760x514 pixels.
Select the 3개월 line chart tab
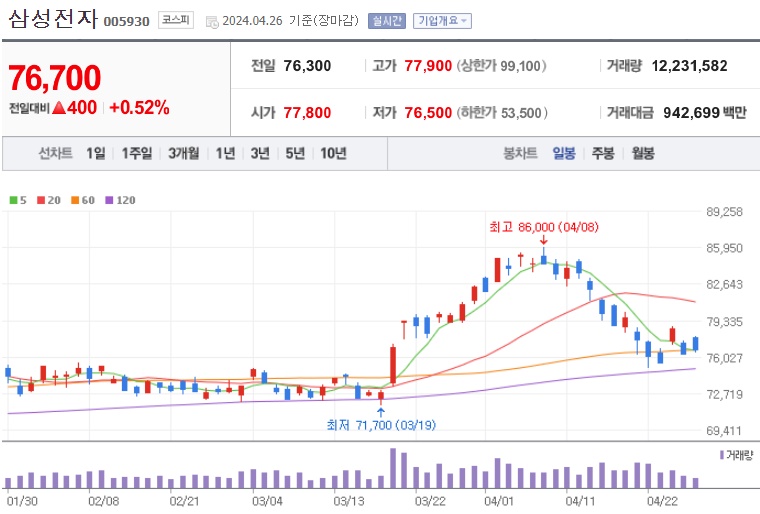click(184, 154)
